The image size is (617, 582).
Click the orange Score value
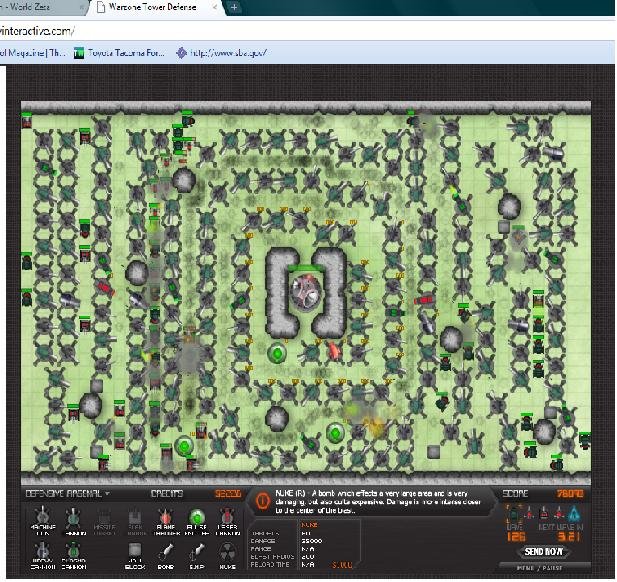570,493
